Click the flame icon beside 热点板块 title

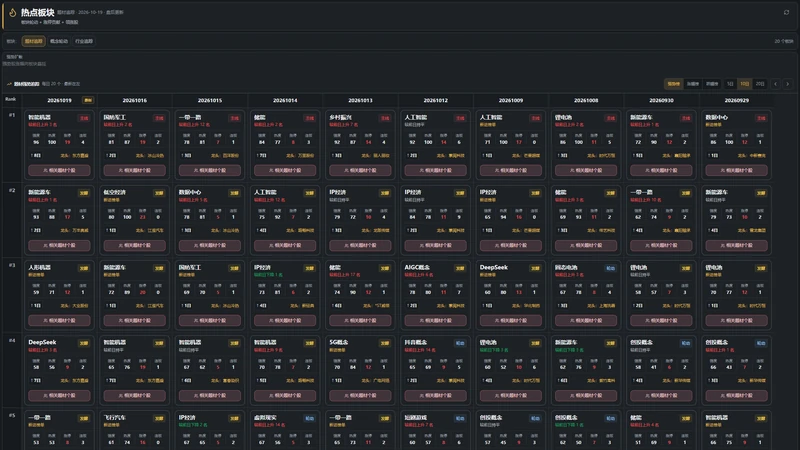point(13,13)
